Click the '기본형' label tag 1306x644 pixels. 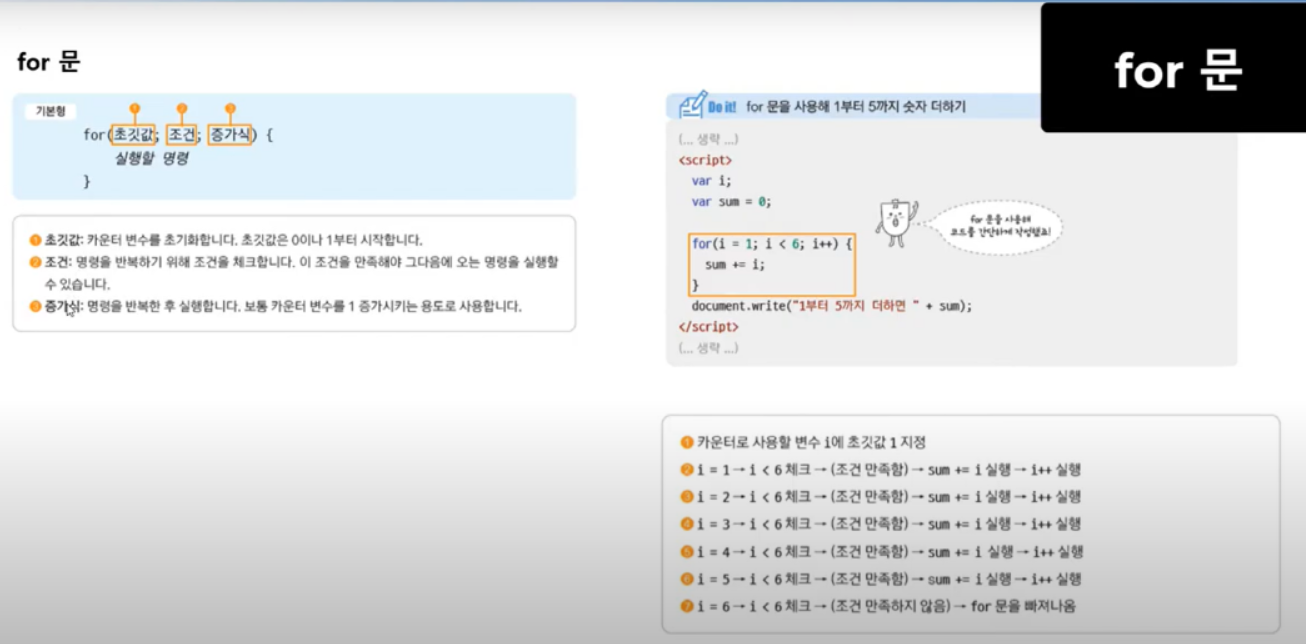(50, 111)
